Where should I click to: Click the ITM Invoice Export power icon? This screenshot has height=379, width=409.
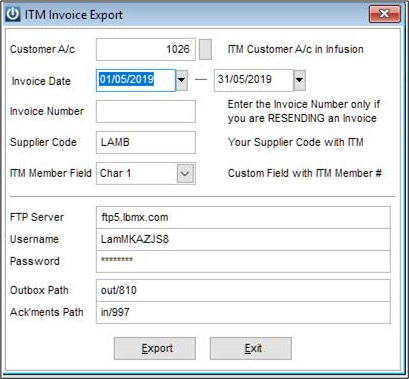pyautogui.click(x=13, y=15)
